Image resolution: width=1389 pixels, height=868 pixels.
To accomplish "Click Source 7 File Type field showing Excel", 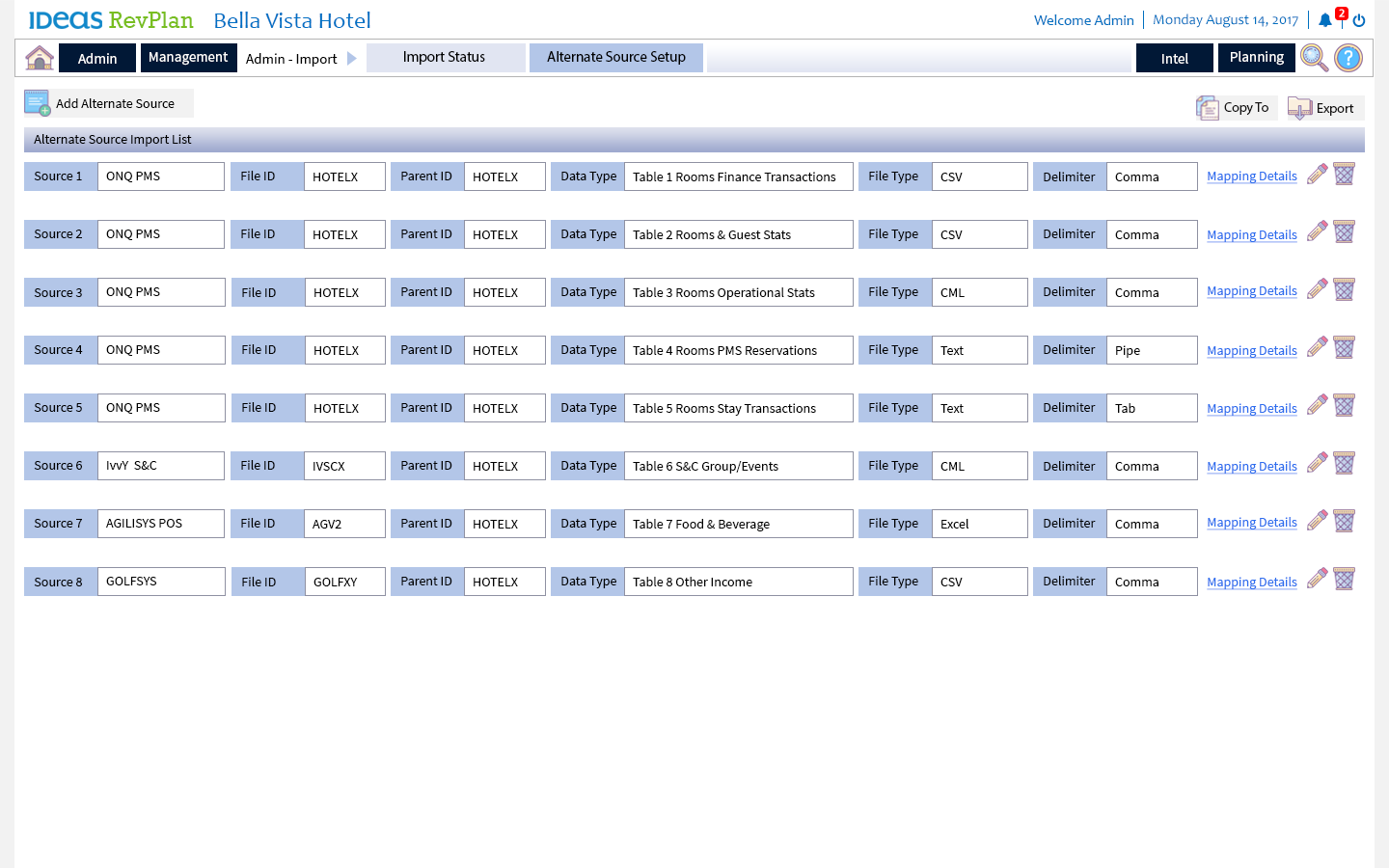I will [979, 524].
